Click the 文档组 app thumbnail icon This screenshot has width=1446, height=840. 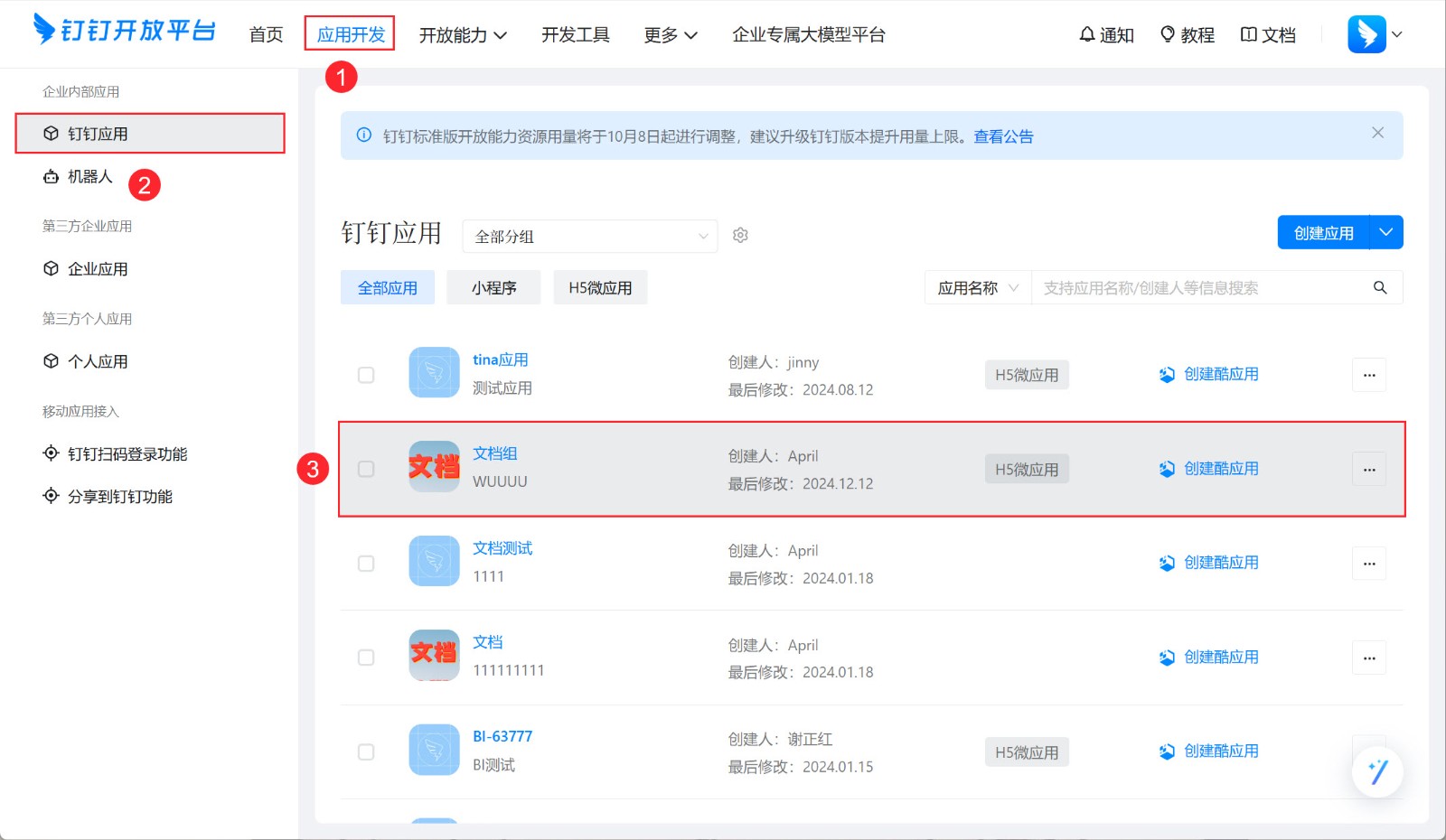pyautogui.click(x=434, y=467)
